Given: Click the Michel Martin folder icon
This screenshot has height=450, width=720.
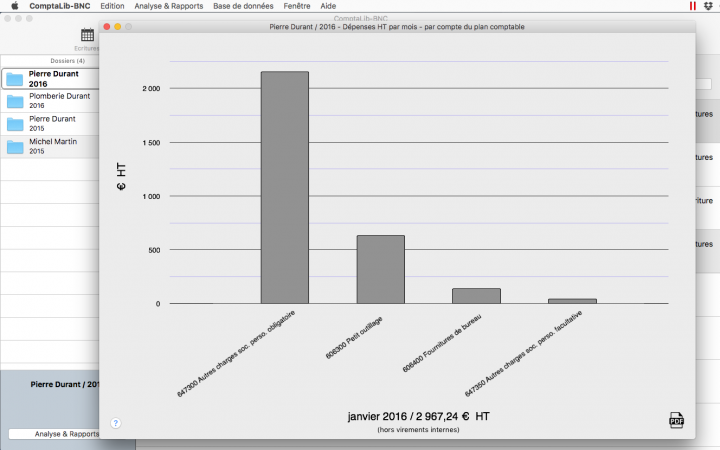Looking at the screenshot, I should click(15, 147).
